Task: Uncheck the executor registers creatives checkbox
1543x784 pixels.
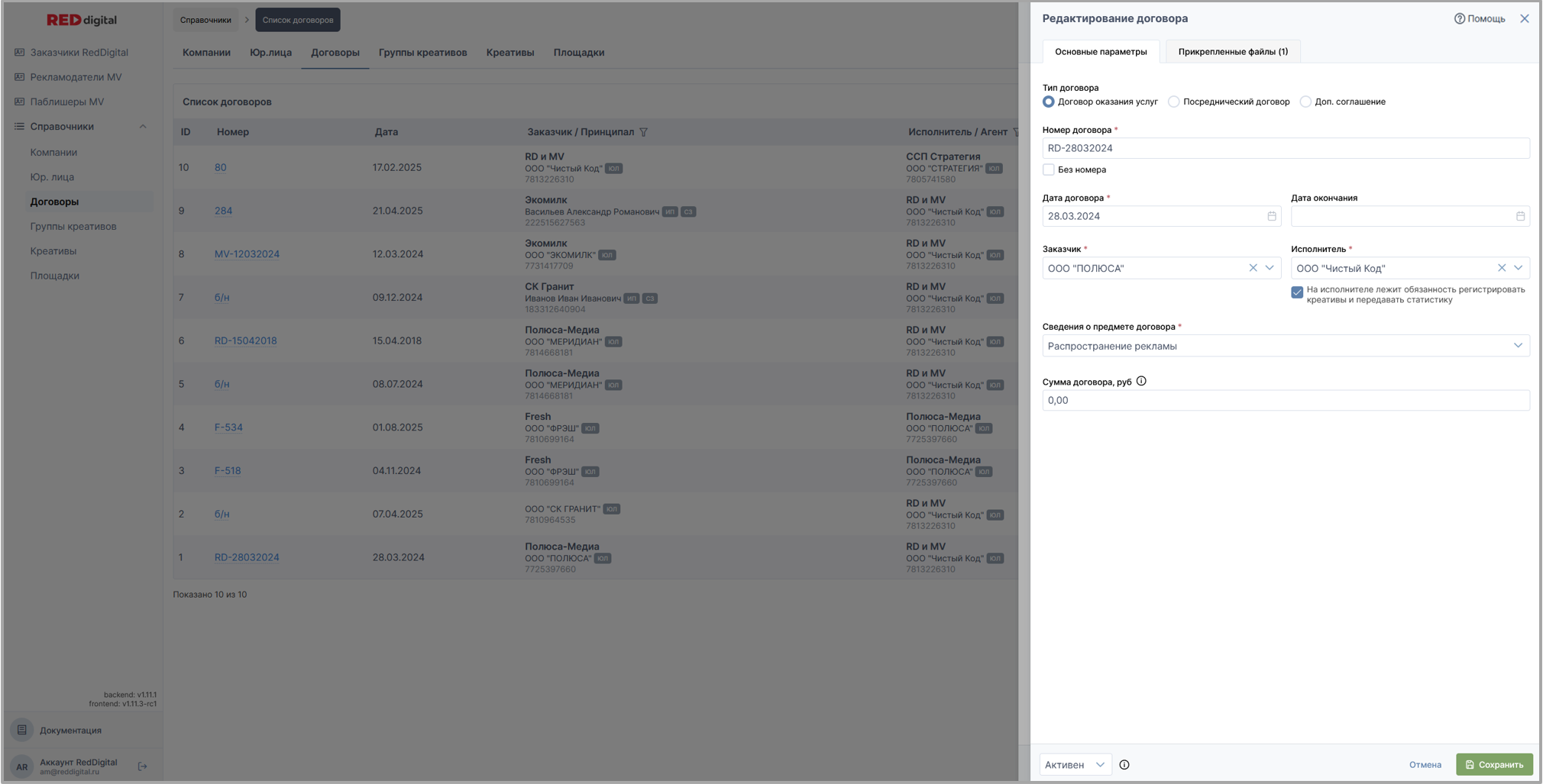Action: [1297, 292]
